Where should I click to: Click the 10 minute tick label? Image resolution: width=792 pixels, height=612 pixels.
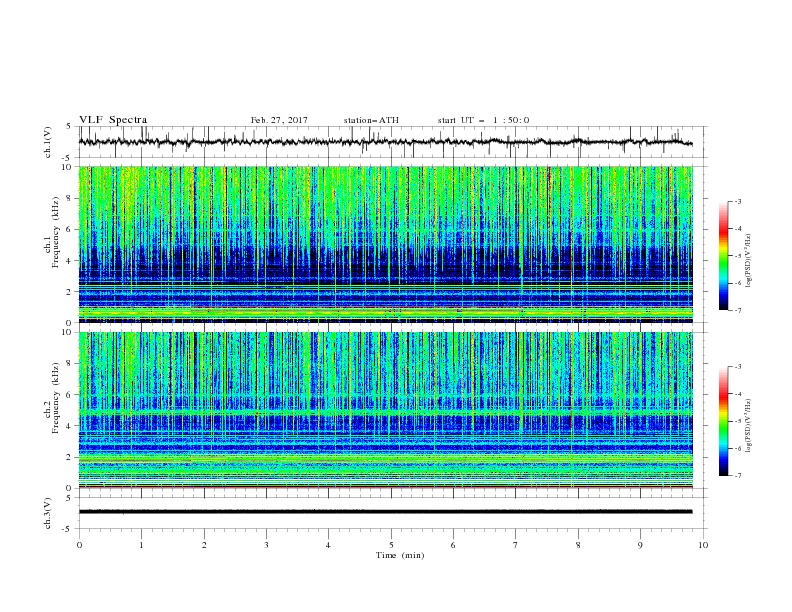(x=703, y=545)
